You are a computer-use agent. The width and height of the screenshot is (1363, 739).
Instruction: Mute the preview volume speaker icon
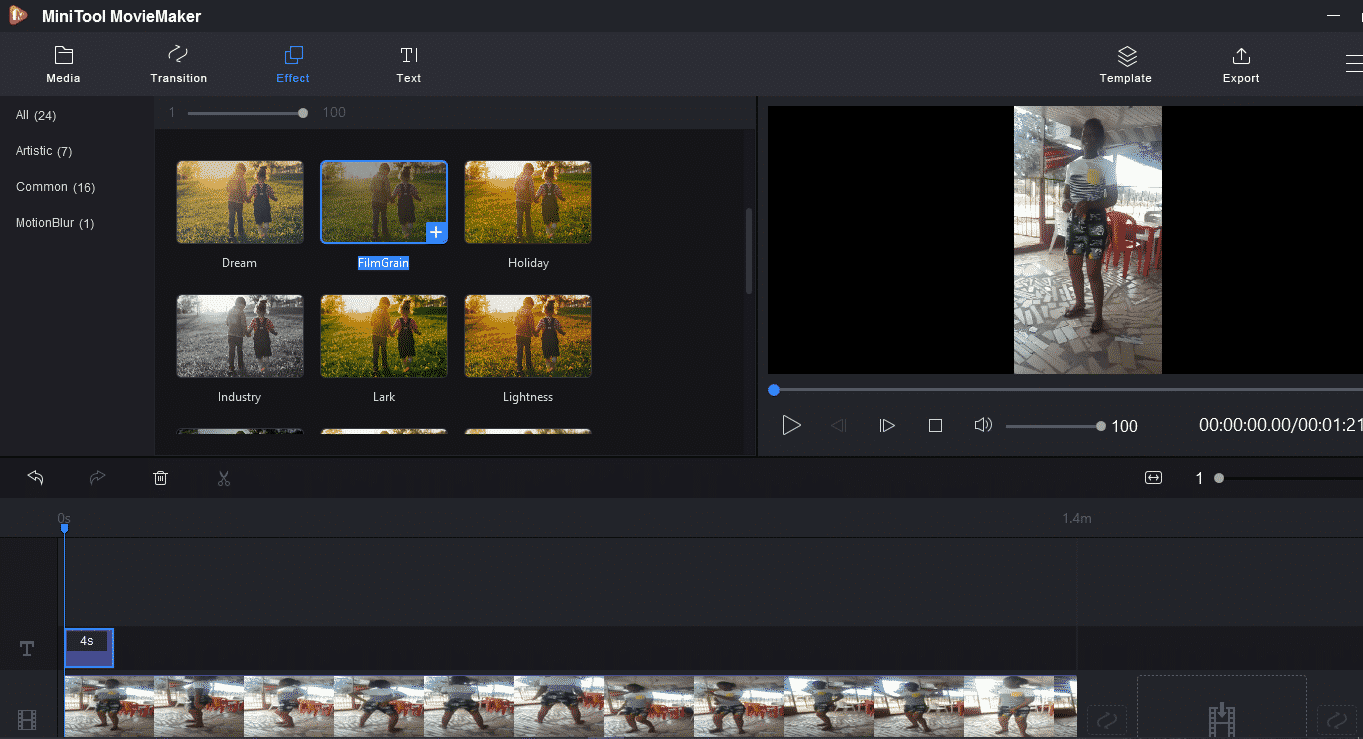pos(982,425)
